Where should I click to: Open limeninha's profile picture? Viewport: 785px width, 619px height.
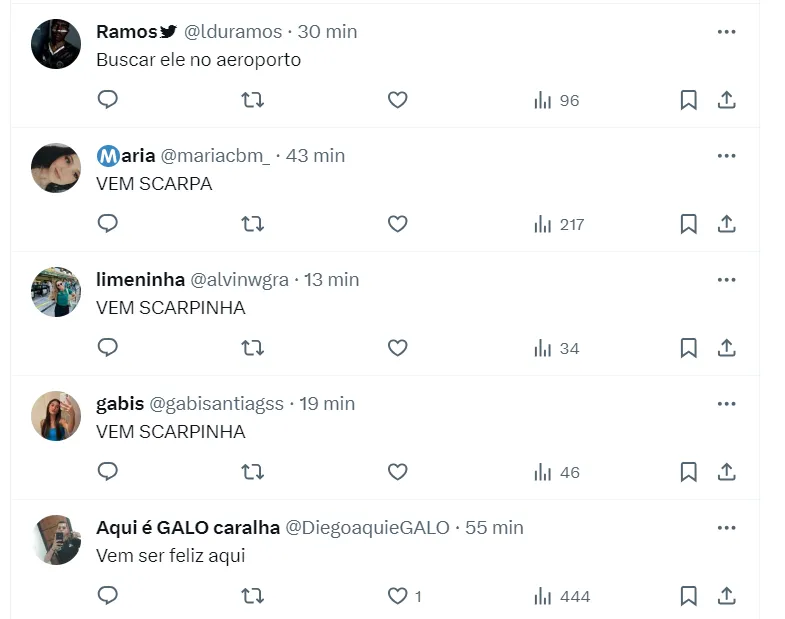coord(56,292)
